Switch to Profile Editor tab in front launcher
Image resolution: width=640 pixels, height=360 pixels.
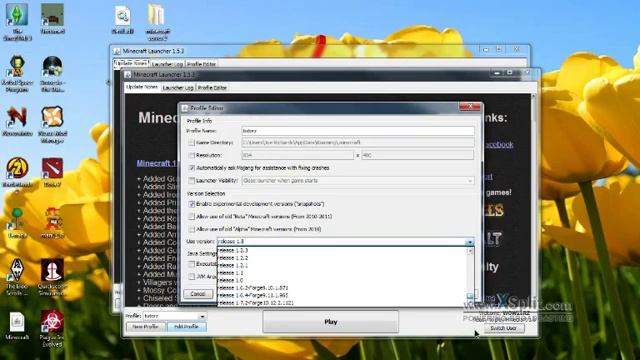[x=212, y=87]
